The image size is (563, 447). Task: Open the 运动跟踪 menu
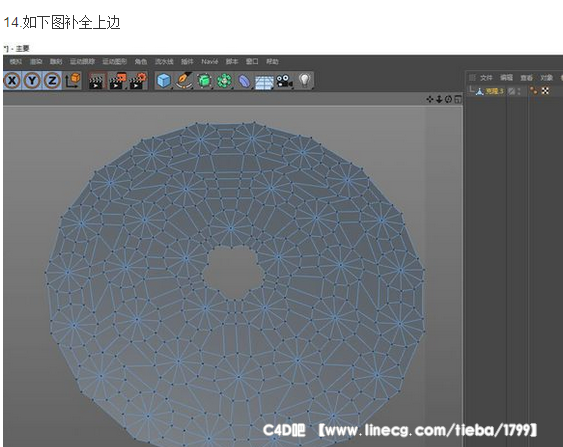coord(82,62)
